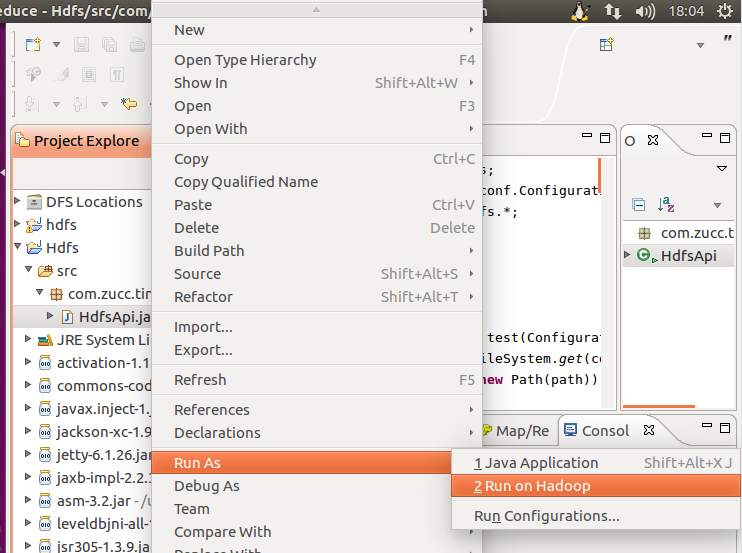The height and width of the screenshot is (553, 742).
Task: Choose Refresh in context menu
Action: click(317, 380)
